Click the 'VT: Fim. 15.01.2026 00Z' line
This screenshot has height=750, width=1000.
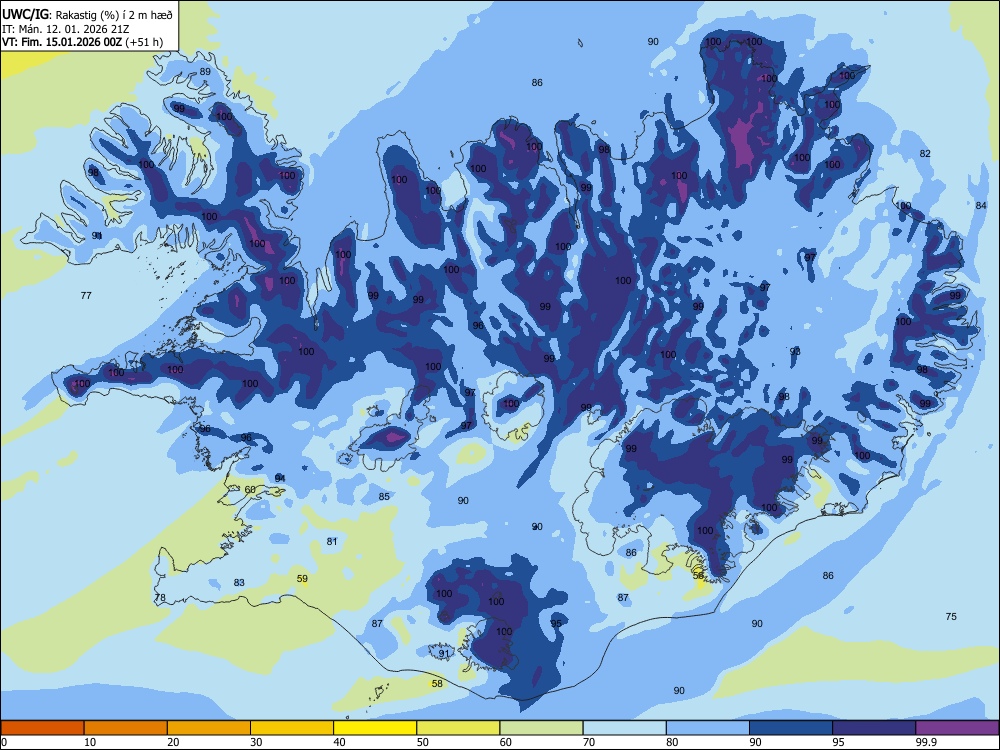[62, 43]
